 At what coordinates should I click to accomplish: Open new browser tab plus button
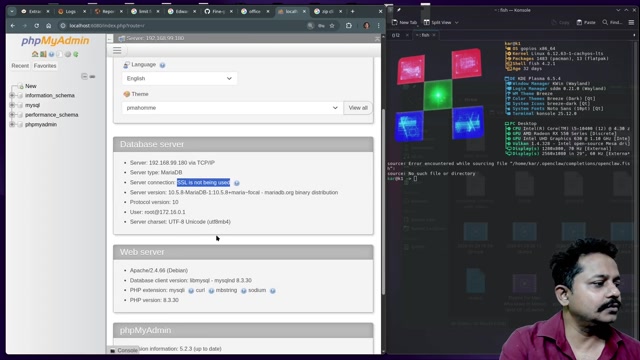[x=352, y=11]
